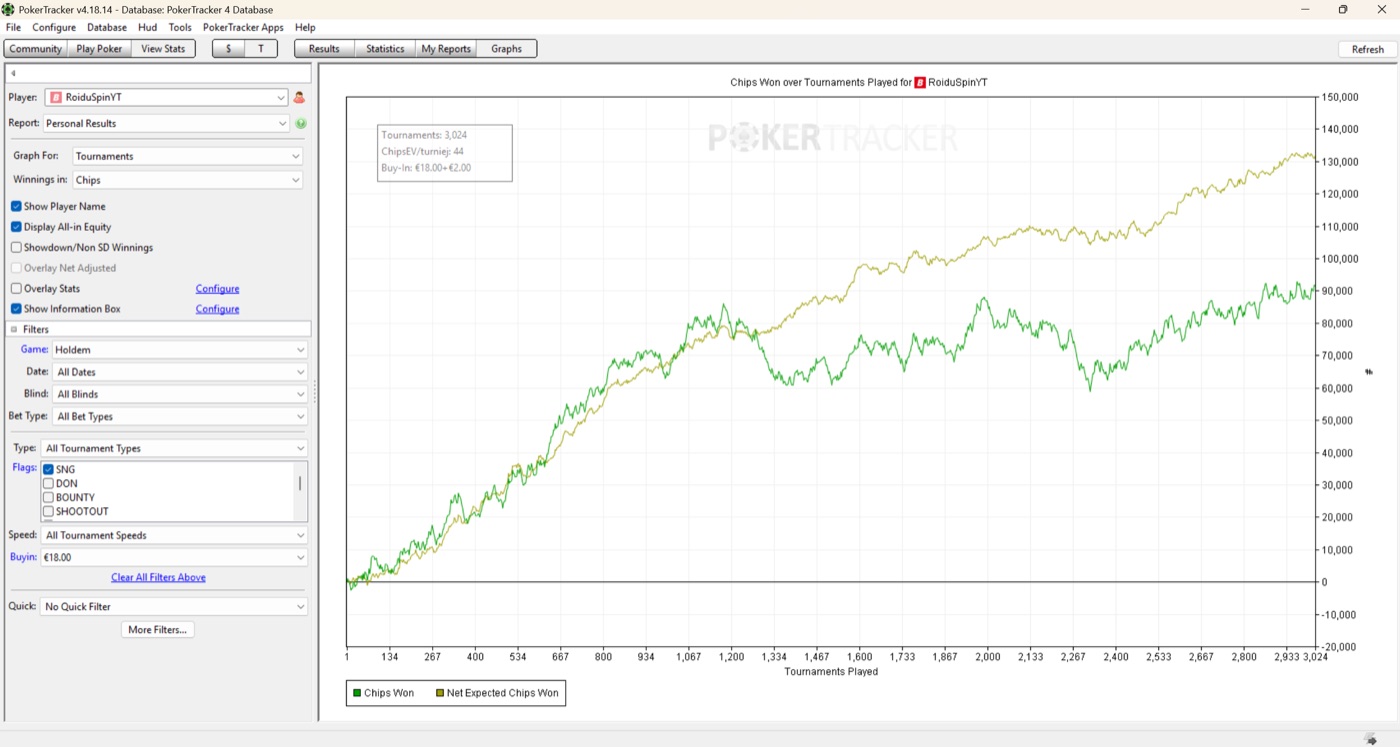1400x747 pixels.
Task: Click the player profile icon beside RoiduSpinYT
Action: tap(299, 98)
